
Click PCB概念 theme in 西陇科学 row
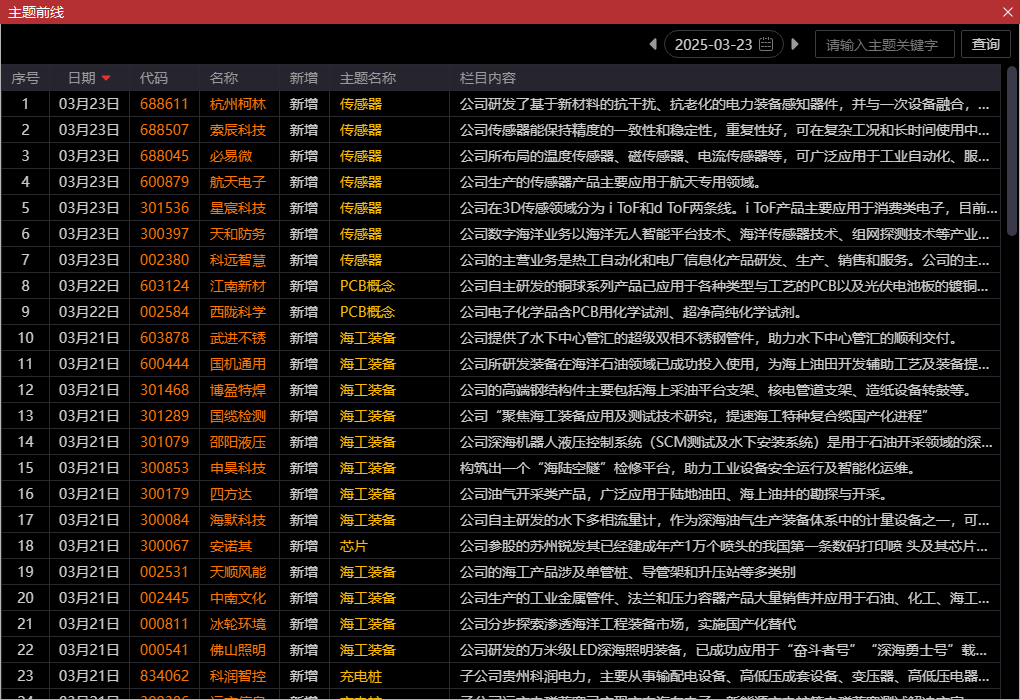click(x=367, y=312)
